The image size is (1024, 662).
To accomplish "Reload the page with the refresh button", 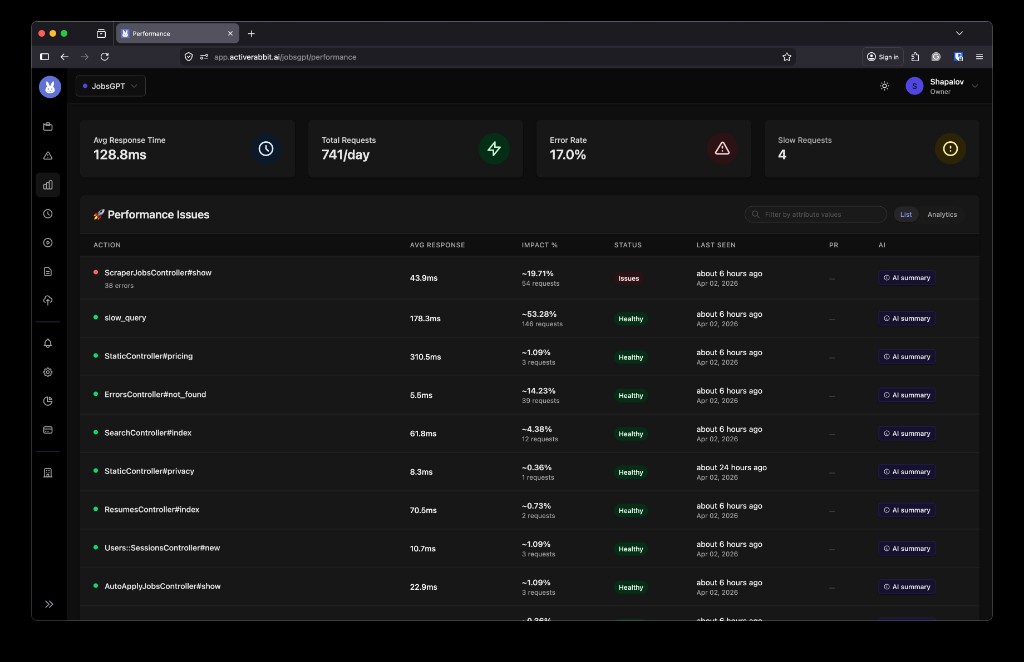I will pyautogui.click(x=104, y=57).
